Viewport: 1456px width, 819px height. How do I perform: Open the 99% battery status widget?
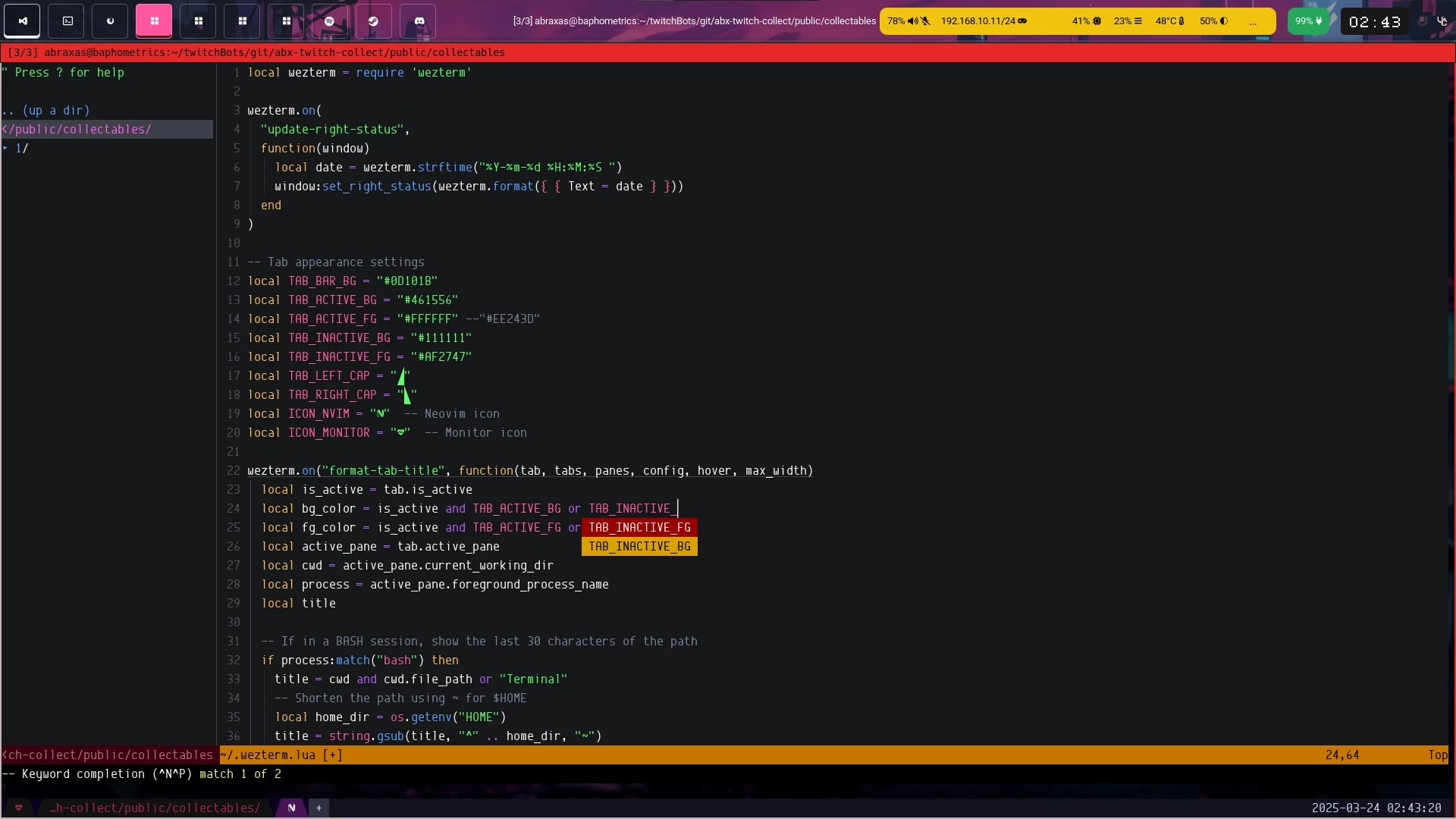tap(1308, 21)
